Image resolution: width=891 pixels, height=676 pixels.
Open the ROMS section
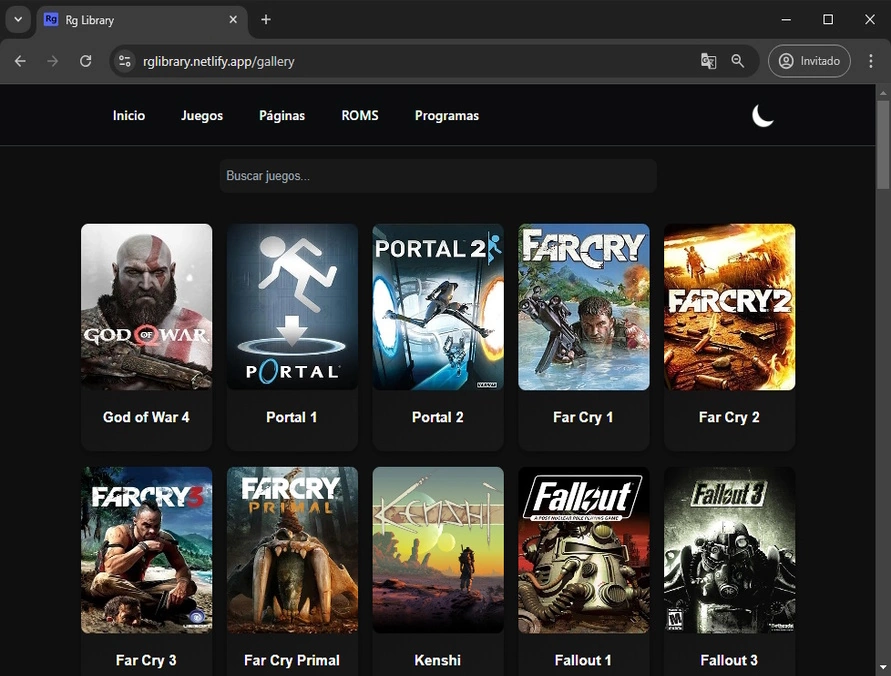(360, 115)
